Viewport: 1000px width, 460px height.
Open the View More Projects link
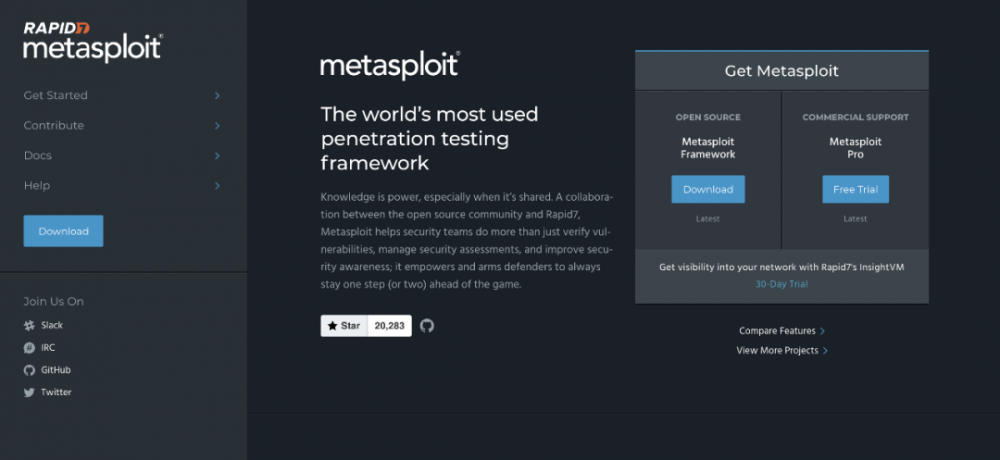778,351
